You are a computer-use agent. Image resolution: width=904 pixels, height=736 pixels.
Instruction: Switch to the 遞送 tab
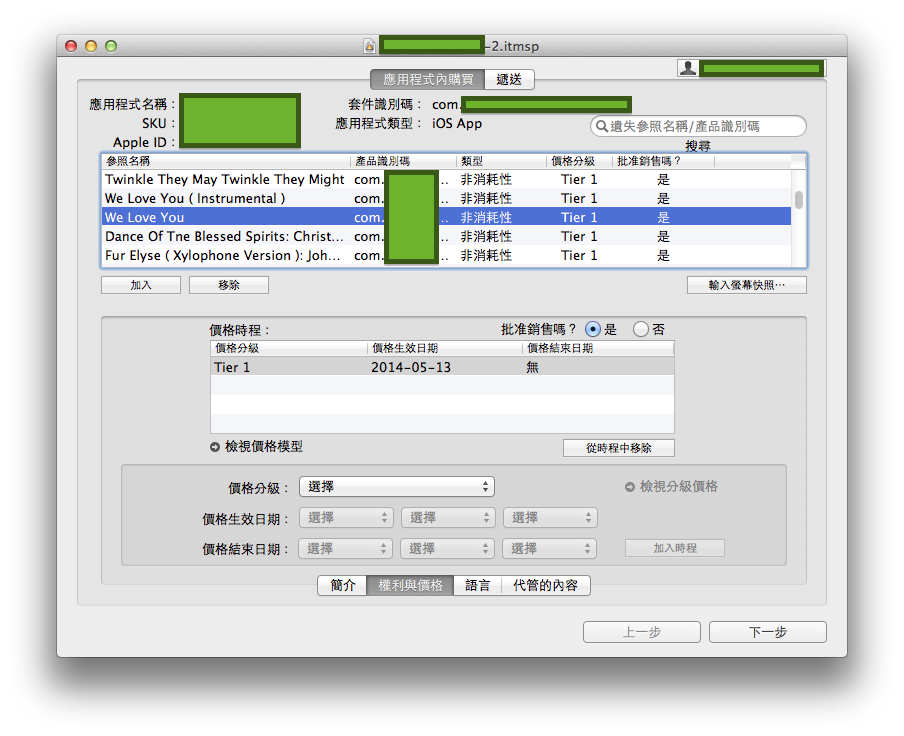(509, 80)
